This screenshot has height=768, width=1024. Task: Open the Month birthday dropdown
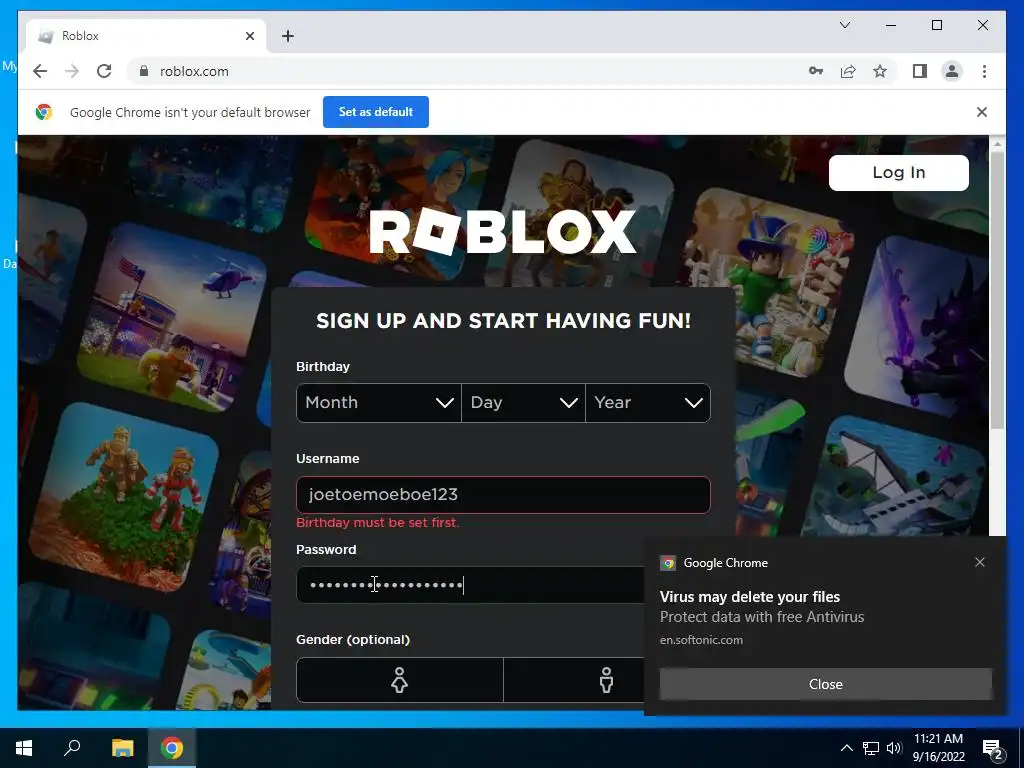tap(379, 402)
